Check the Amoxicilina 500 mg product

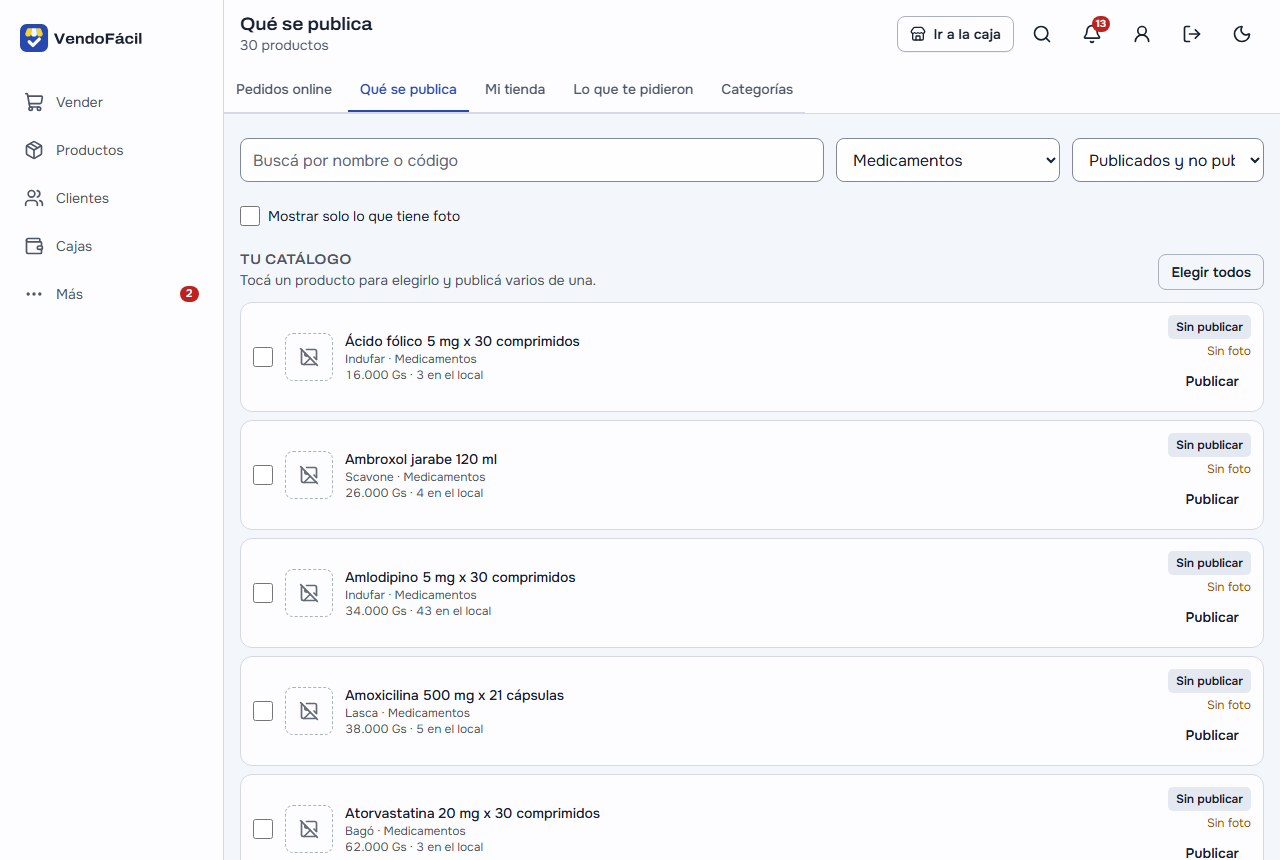coord(263,711)
